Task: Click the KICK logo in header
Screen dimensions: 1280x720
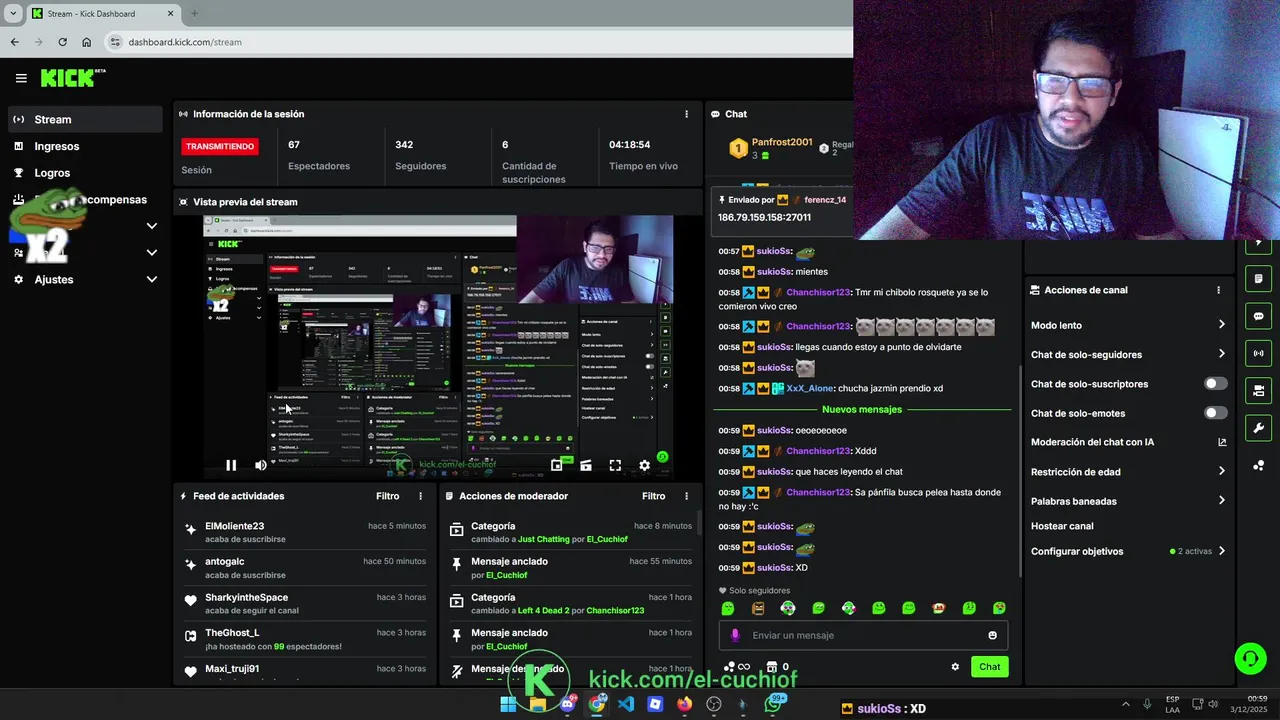Action: tap(72, 78)
